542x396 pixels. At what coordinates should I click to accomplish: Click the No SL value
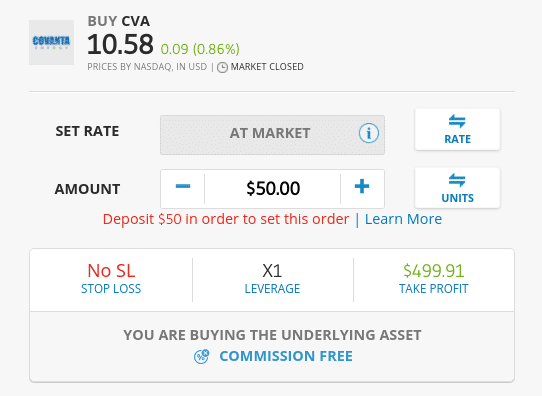111,271
